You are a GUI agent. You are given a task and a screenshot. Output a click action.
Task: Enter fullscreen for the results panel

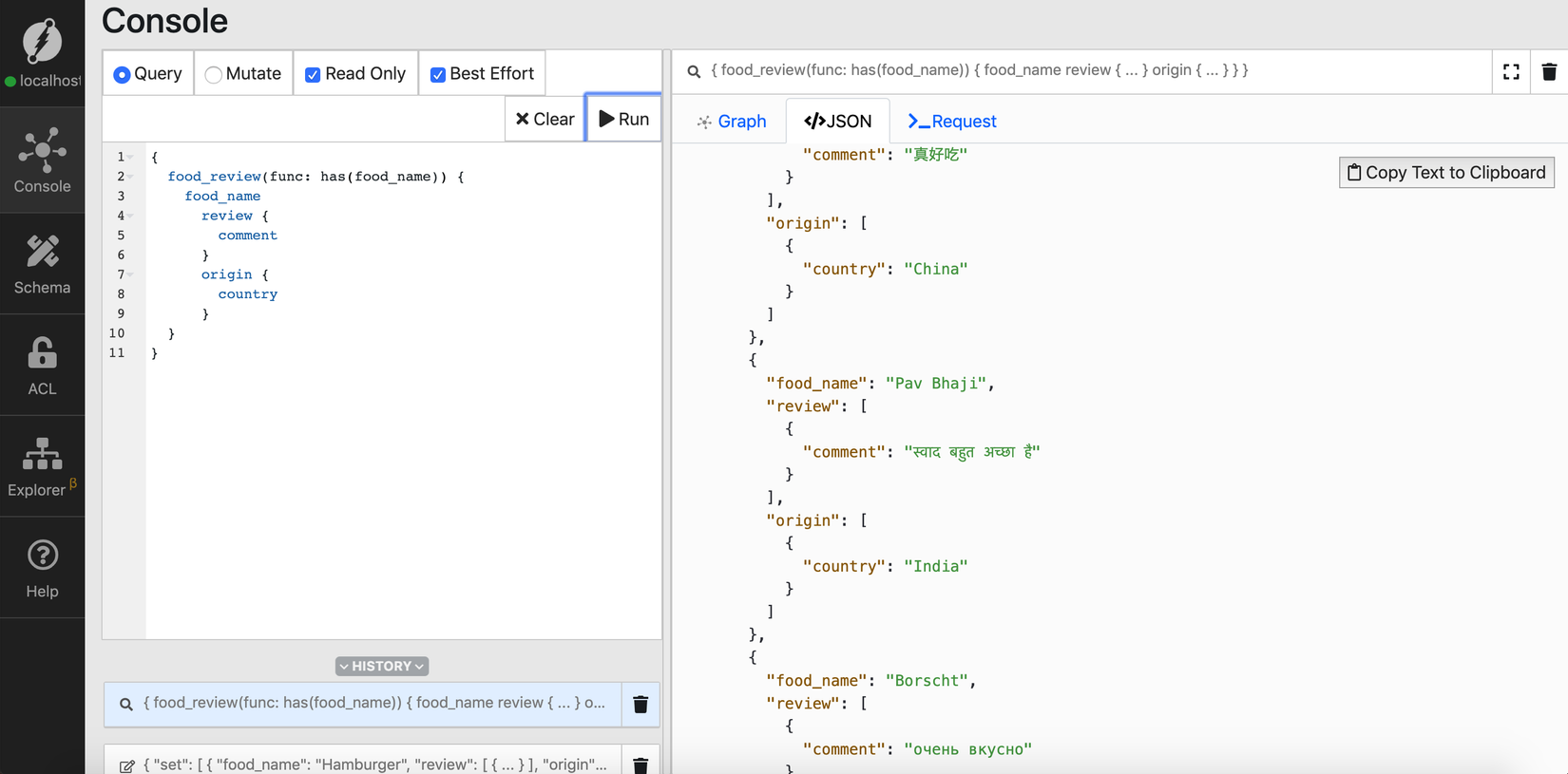point(1511,72)
